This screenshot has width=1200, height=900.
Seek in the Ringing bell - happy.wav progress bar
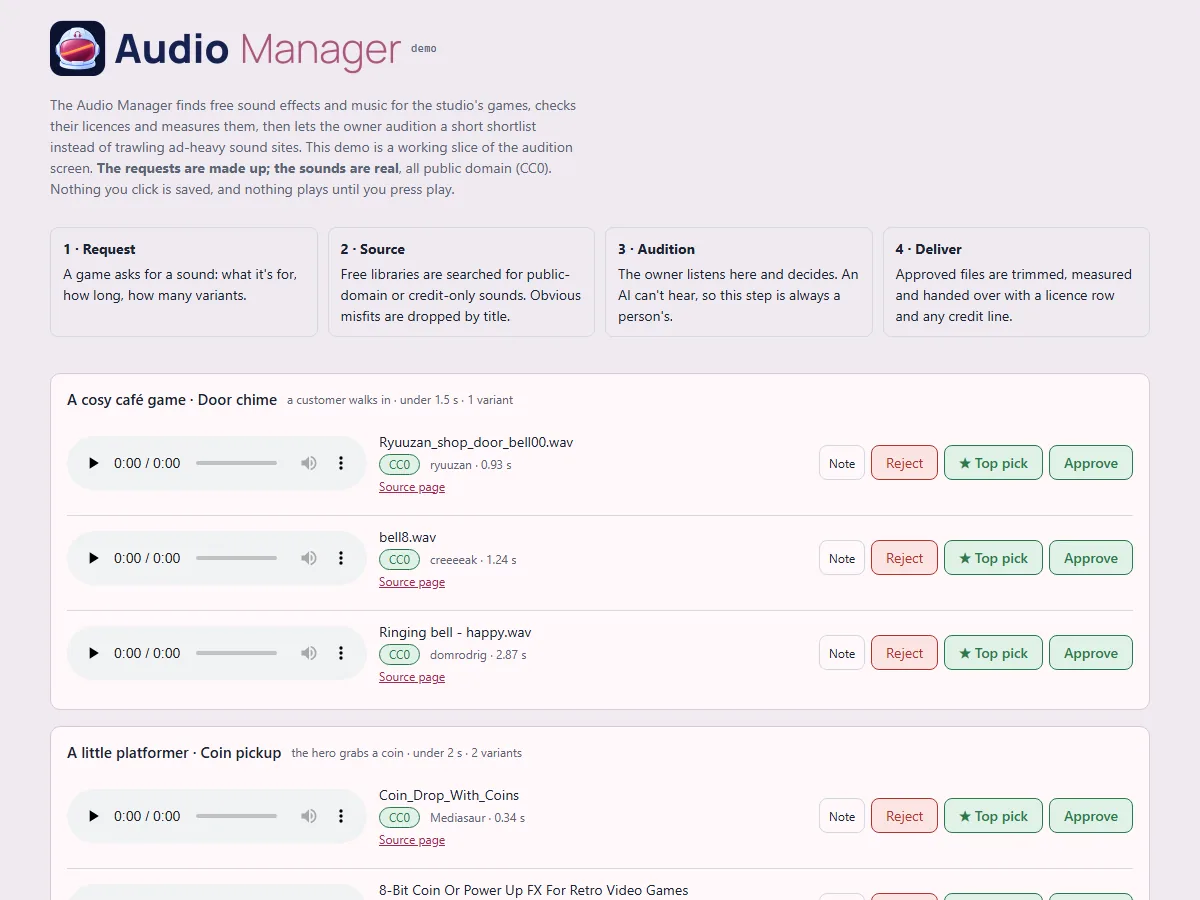[236, 653]
